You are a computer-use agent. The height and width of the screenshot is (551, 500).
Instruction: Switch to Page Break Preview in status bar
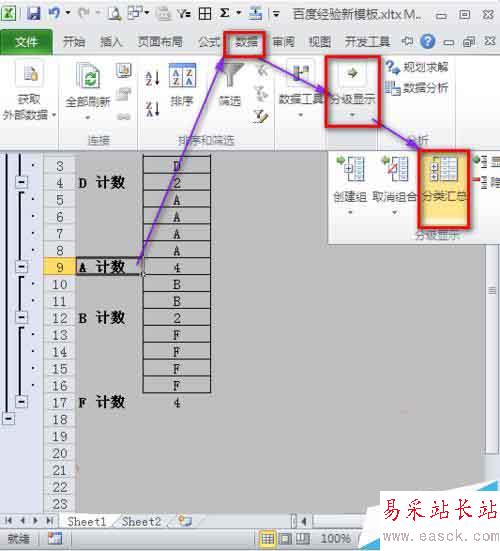[302, 538]
